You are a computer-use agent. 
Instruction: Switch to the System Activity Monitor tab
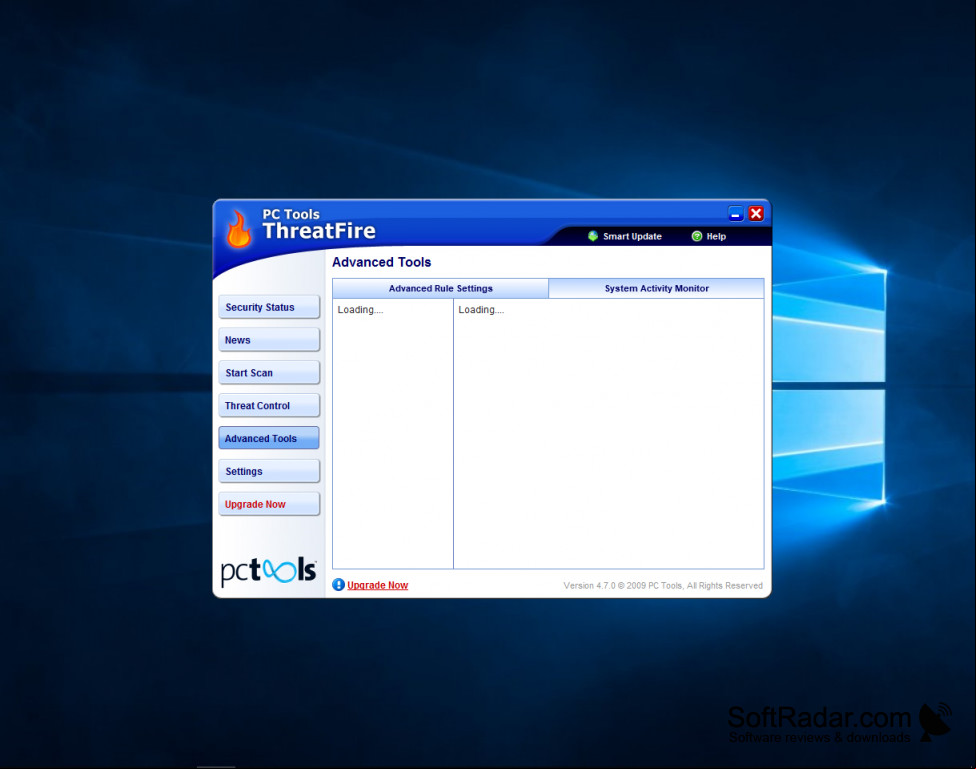tap(657, 288)
